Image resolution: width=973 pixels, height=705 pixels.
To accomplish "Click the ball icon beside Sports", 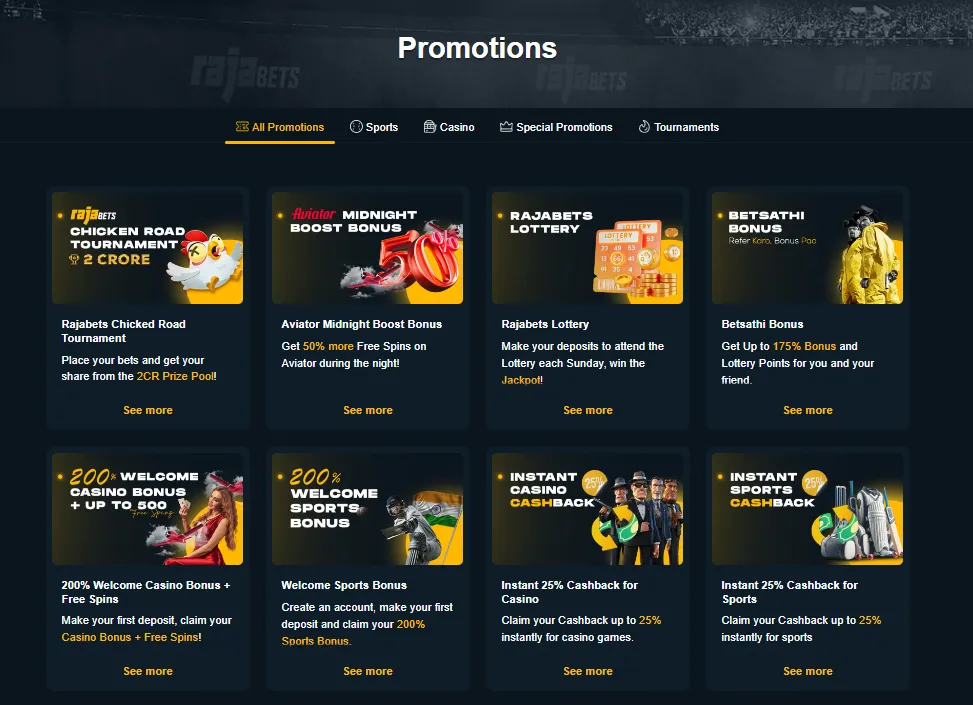I will [356, 127].
